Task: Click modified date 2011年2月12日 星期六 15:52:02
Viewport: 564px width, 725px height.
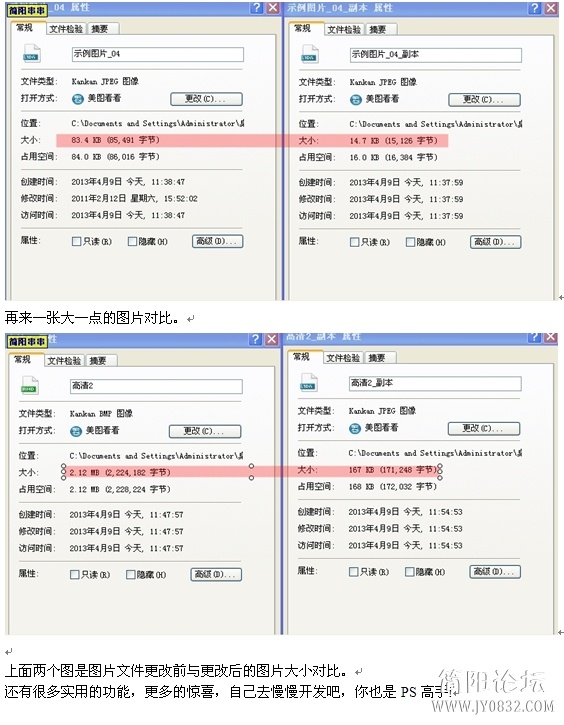Action: pyautogui.click(x=135, y=199)
